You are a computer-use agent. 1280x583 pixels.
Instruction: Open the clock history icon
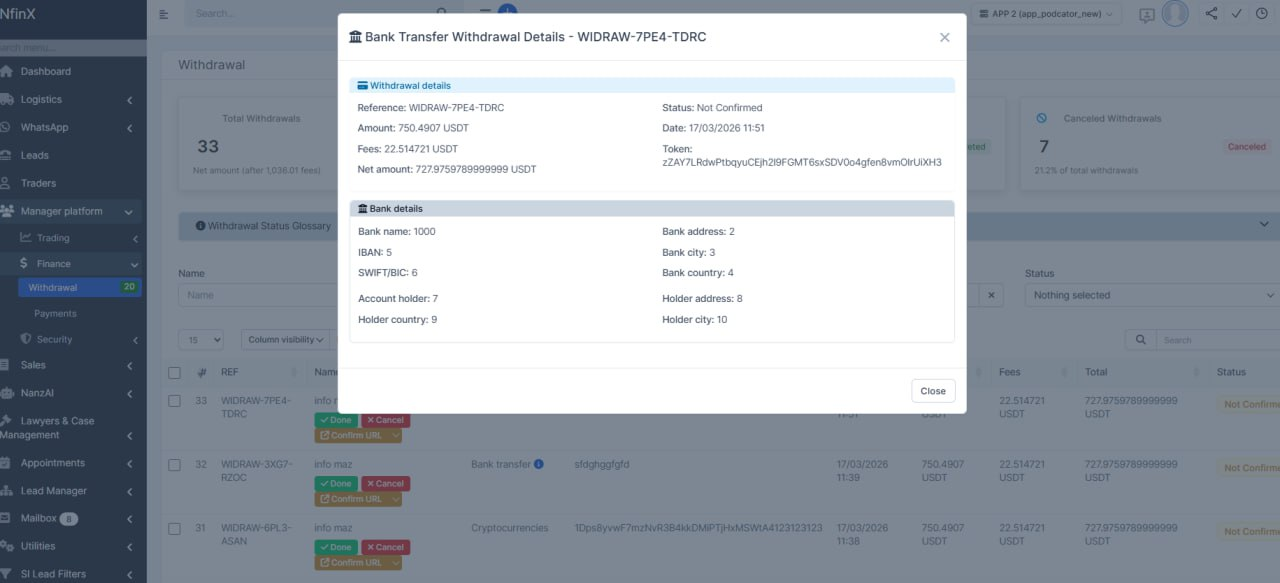pos(1261,14)
